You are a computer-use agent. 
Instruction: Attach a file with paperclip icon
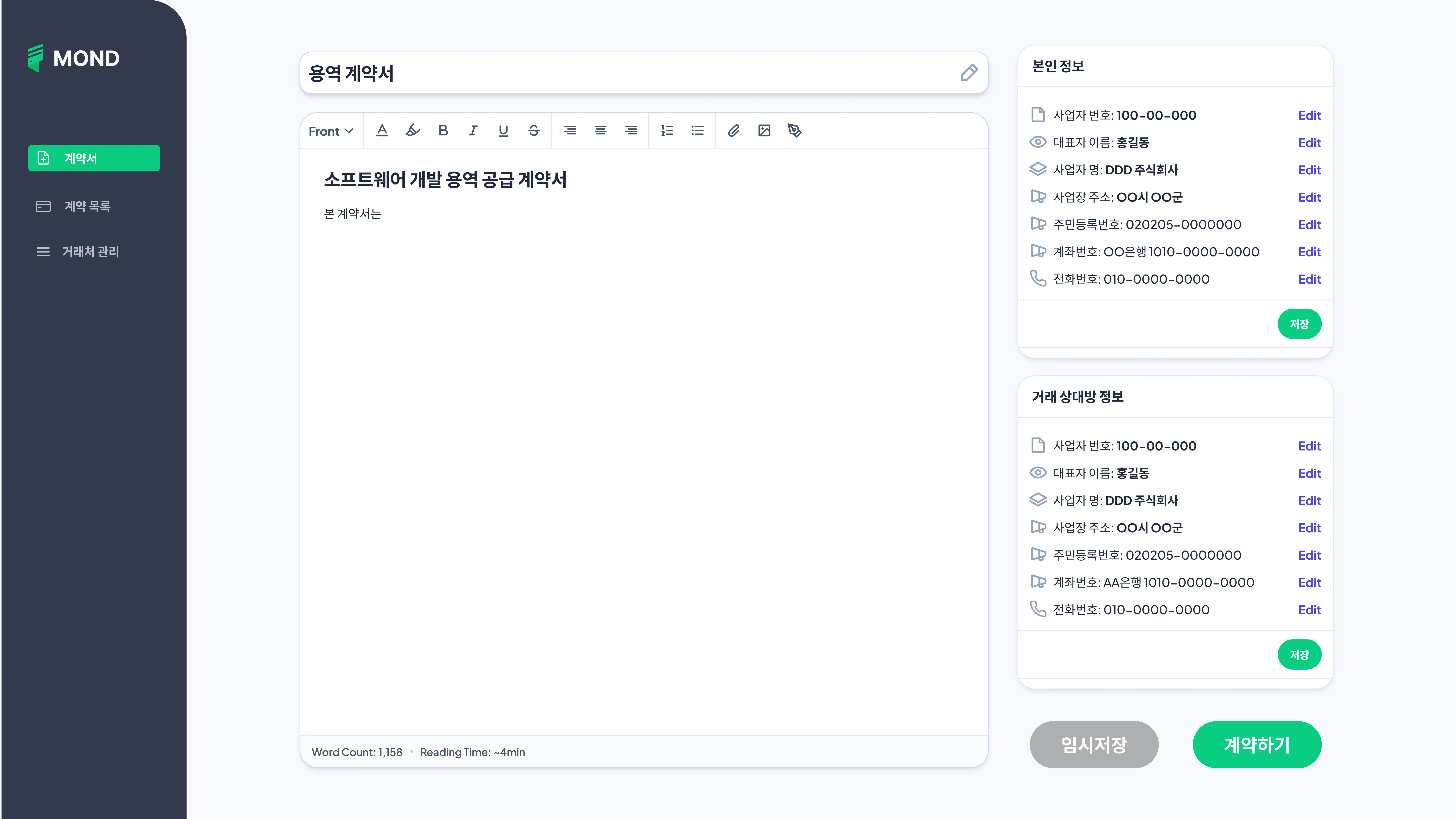[734, 131]
